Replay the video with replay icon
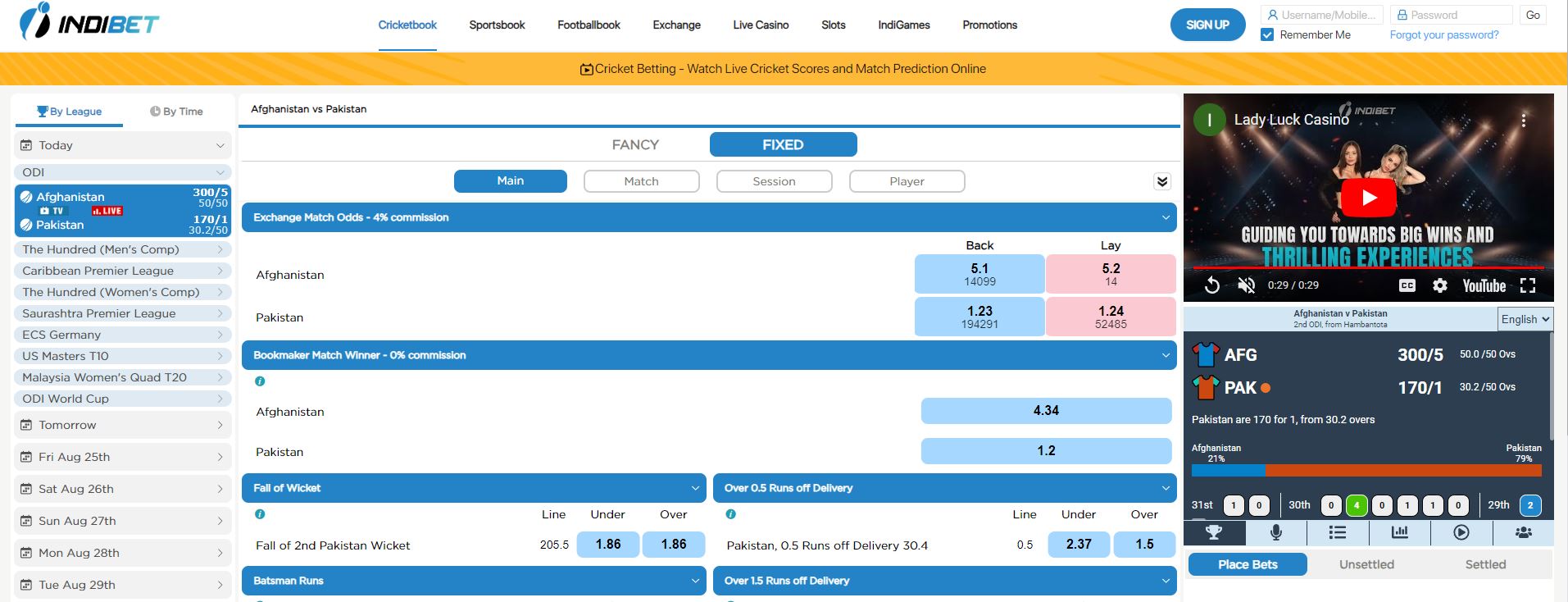1568x602 pixels. 1212,285
